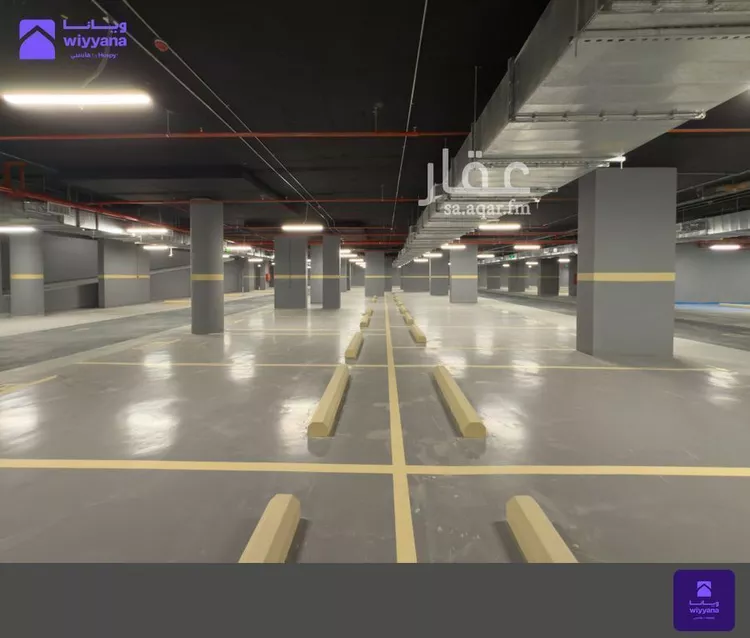750x638 pixels.
Task: Click the yellow wheel stop bottom-right foreground
Action: pyautogui.click(x=540, y=529)
